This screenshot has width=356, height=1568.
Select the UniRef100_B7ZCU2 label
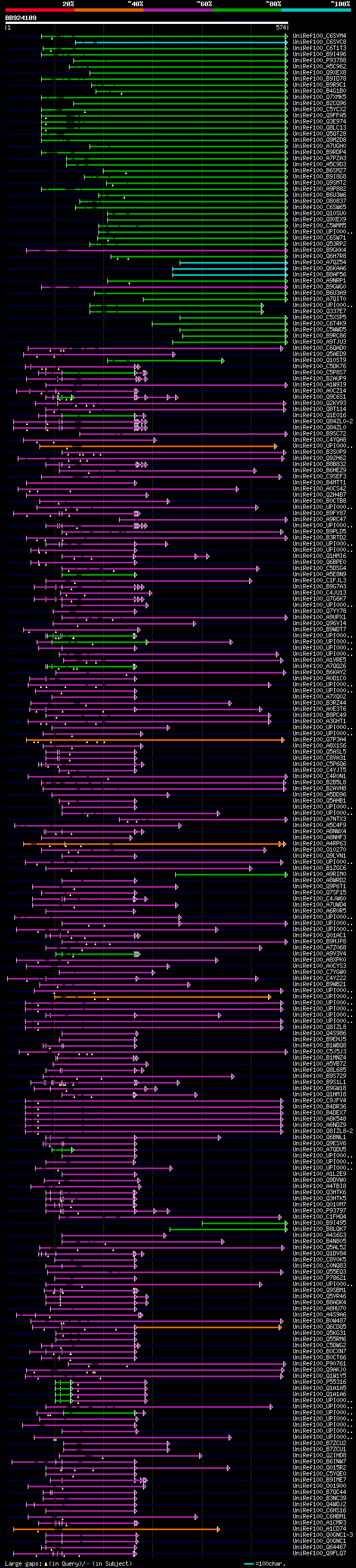(x=319, y=1443)
